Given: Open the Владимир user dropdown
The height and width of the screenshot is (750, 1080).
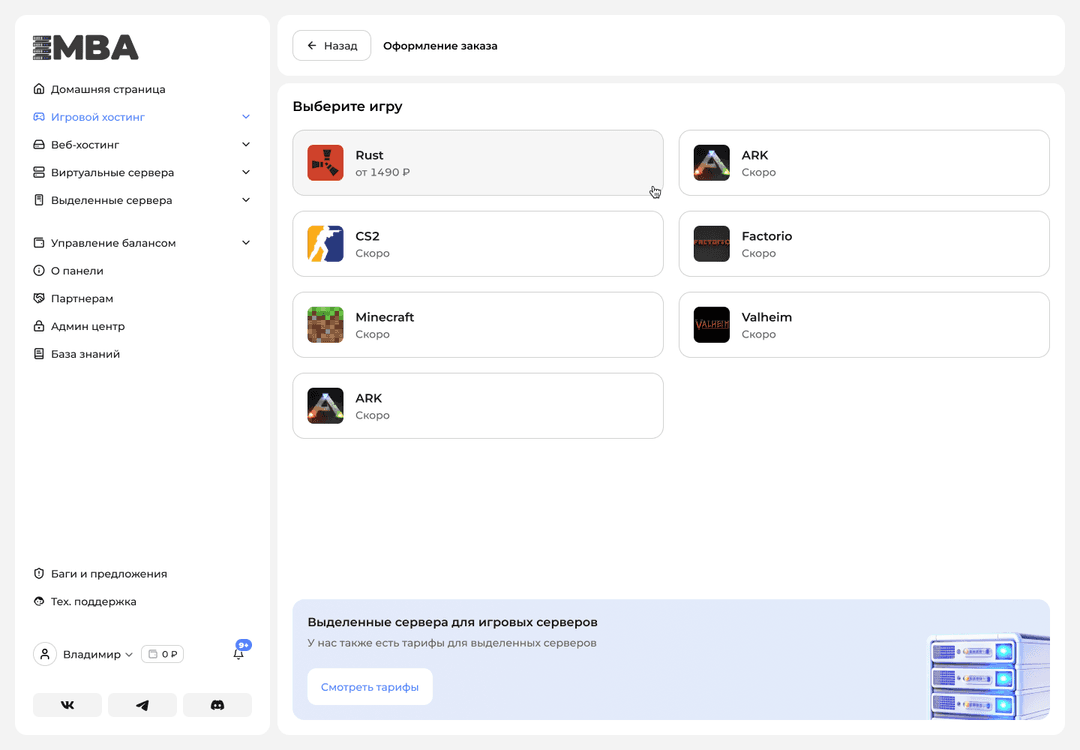Looking at the screenshot, I should [97, 655].
